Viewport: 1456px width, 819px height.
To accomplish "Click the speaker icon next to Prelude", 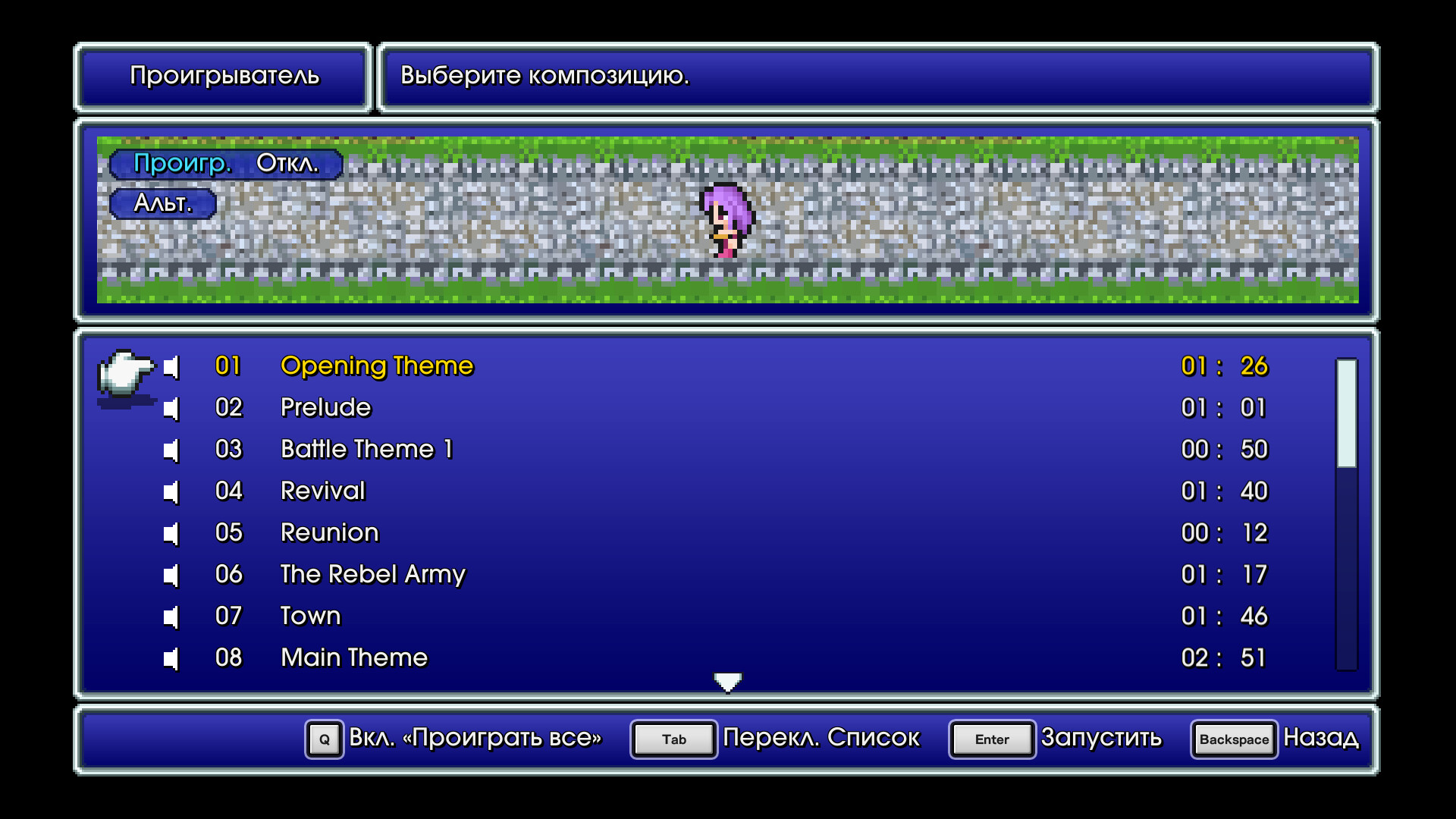I will pyautogui.click(x=172, y=408).
